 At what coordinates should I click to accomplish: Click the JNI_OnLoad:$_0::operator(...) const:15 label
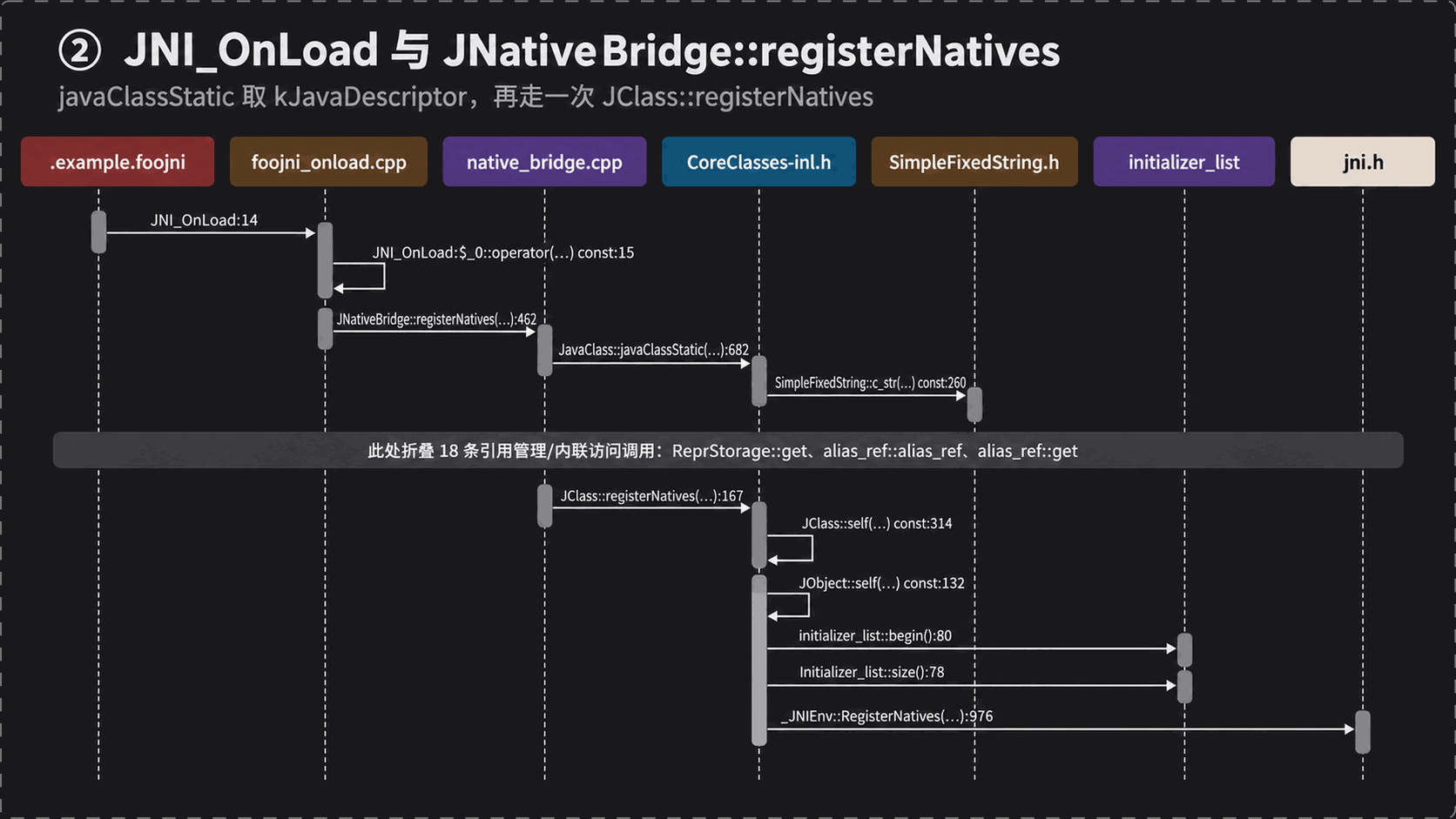[x=503, y=252]
